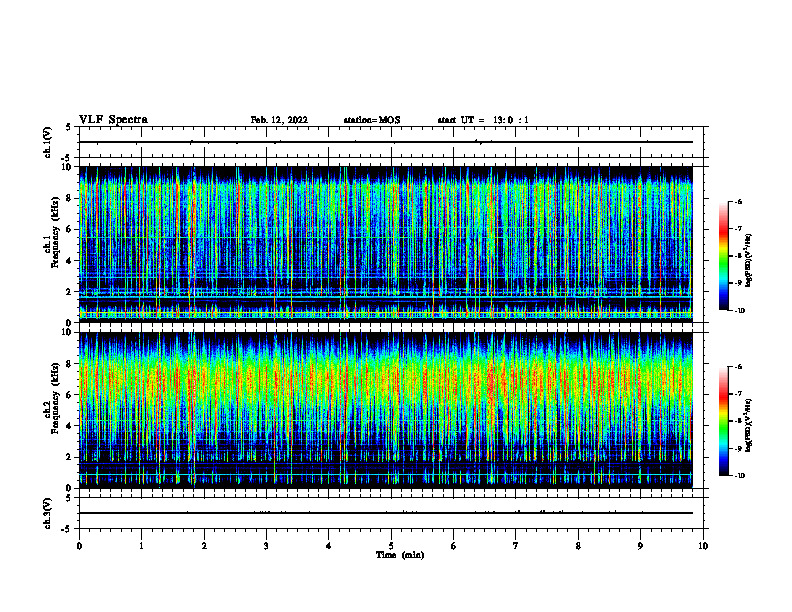Click inside the ch.1 spectrogram panel
792x612 pixels.
[386, 244]
